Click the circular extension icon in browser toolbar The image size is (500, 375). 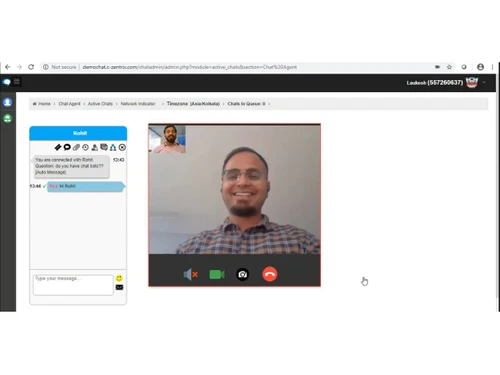pos(464,67)
